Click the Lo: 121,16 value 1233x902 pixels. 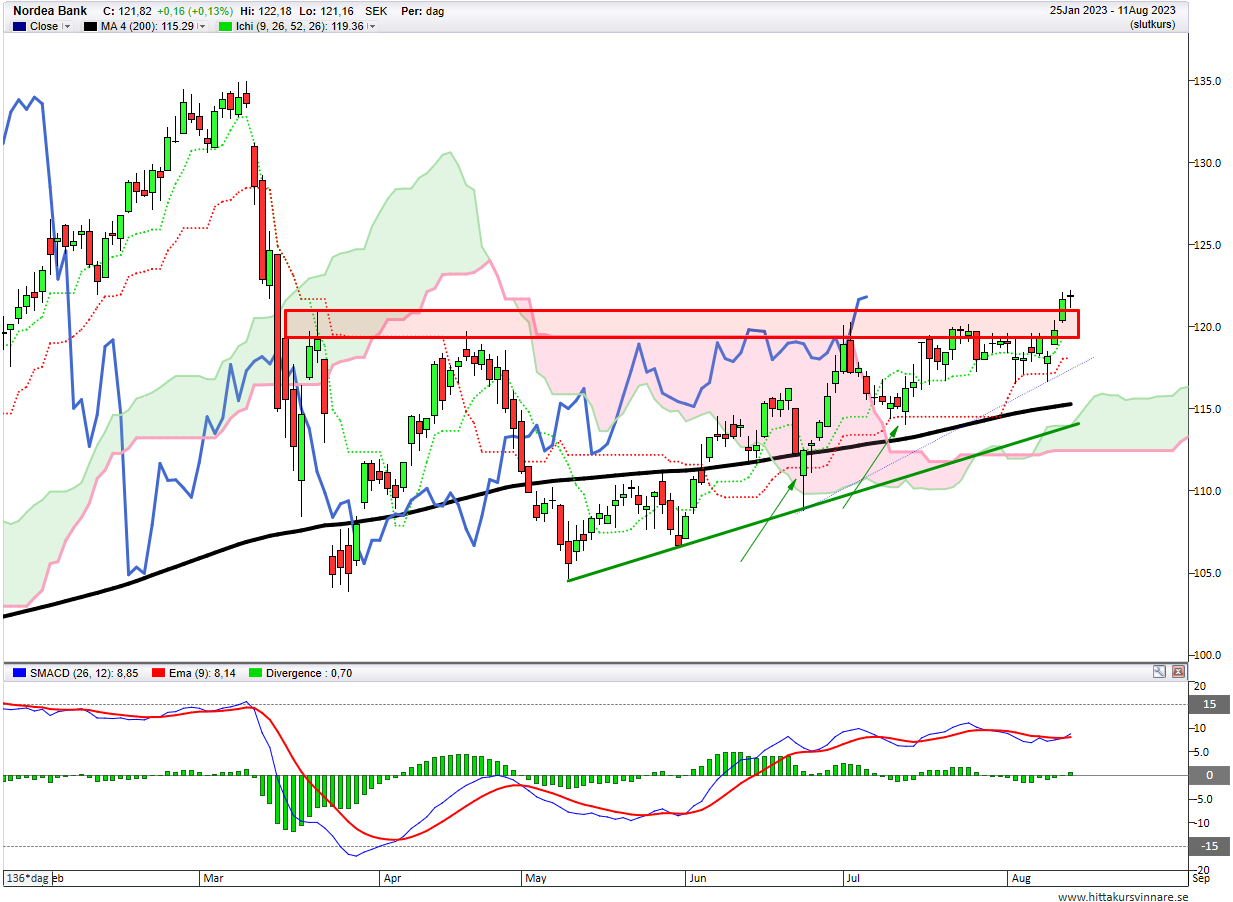[326, 11]
